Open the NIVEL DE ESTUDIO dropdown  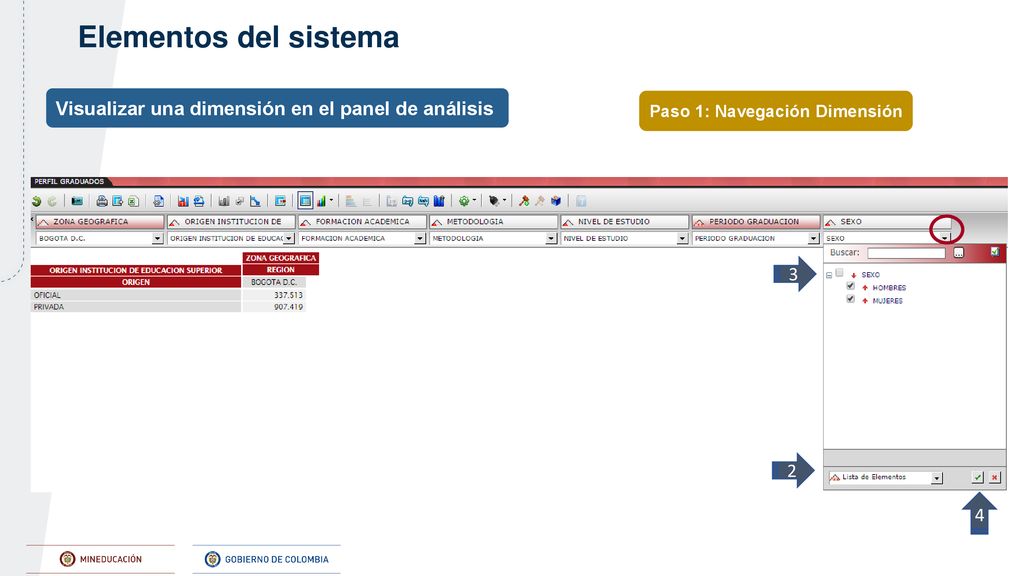682,239
